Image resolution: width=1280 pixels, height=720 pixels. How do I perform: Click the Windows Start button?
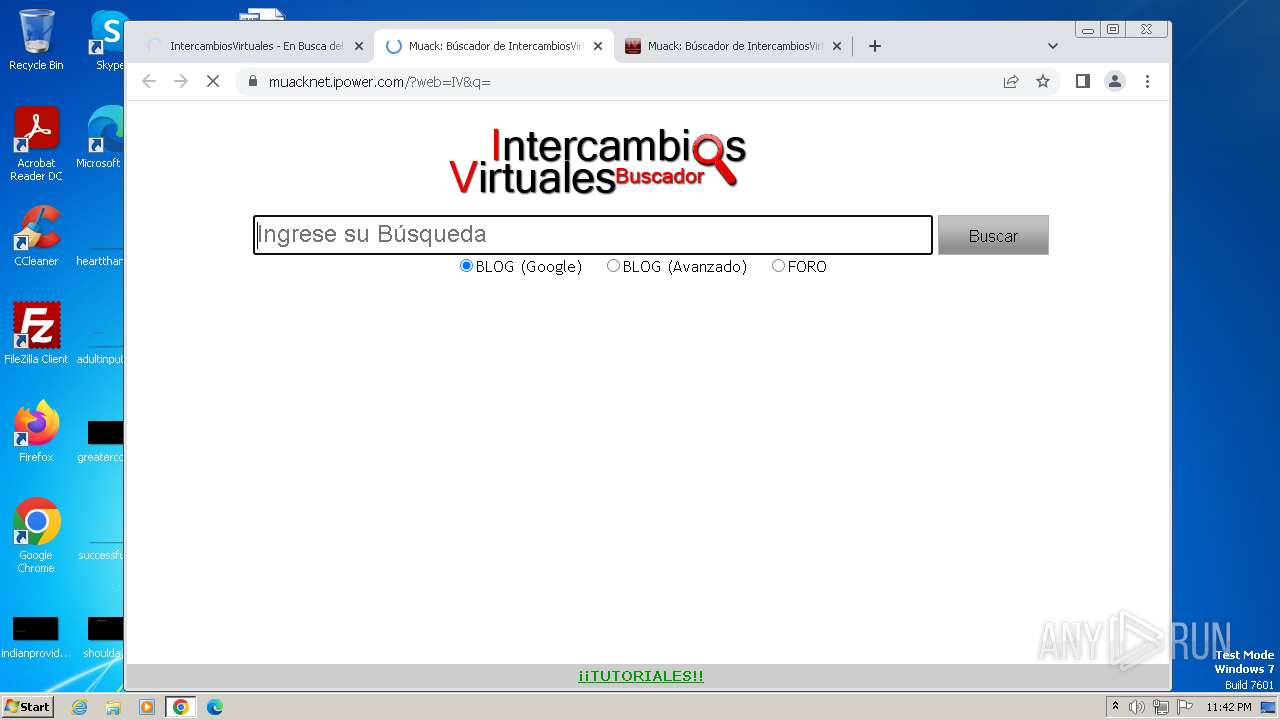[27, 706]
